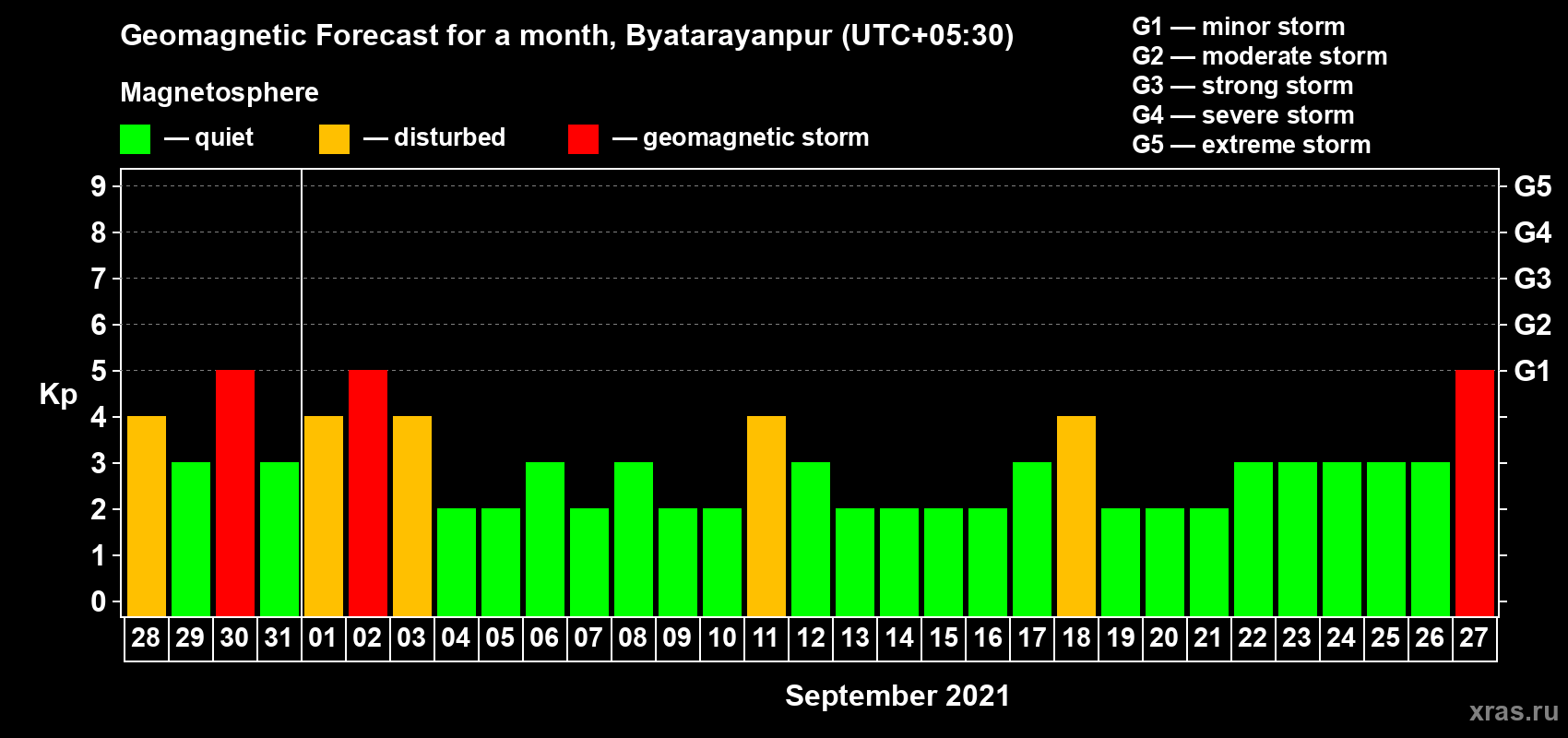Screen dimensions: 1568x738
Task: Click the green bar for September 26
Action: pyautogui.click(x=1431, y=540)
